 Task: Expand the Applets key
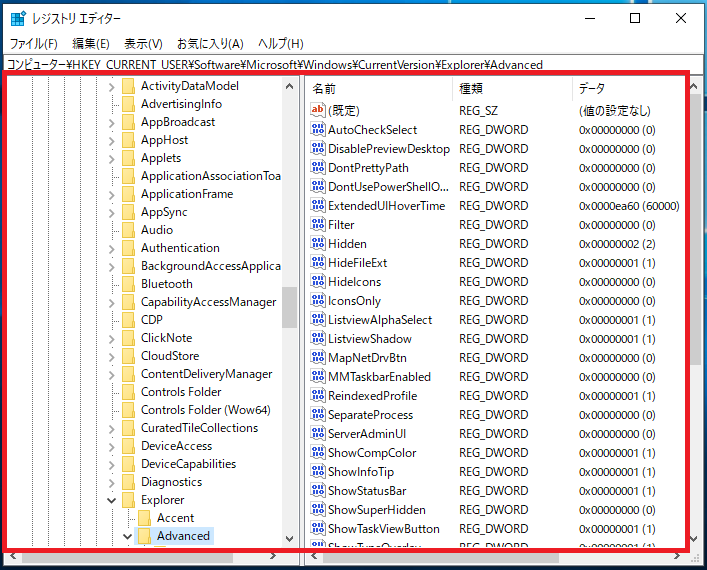coord(111,159)
